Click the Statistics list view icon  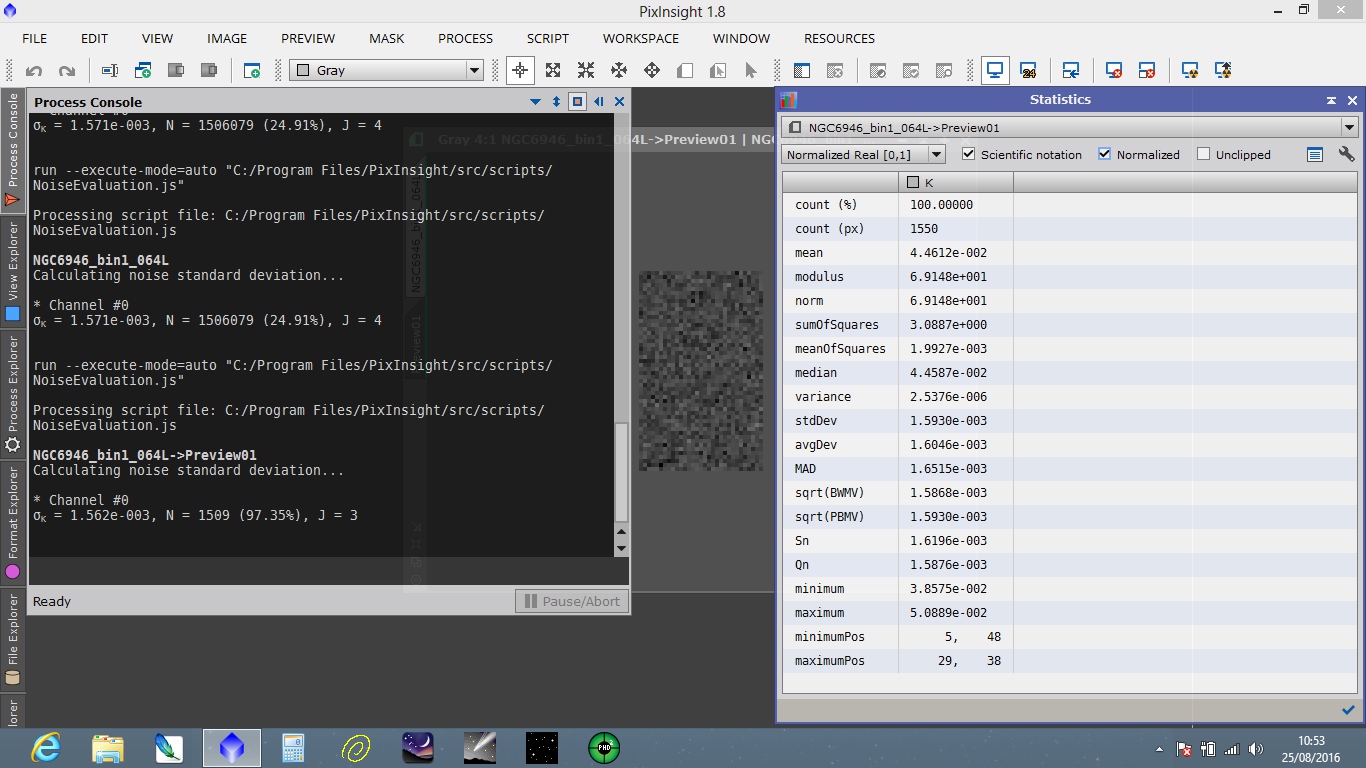coord(1315,154)
